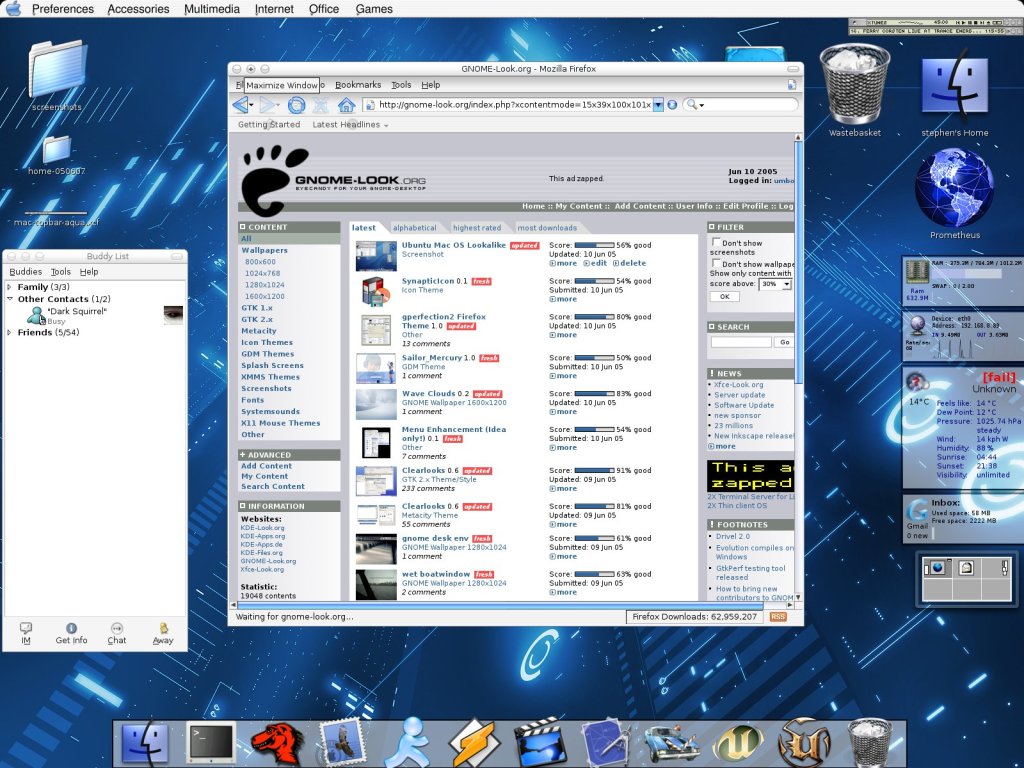The image size is (1024, 768).
Task: Switch to the most downloads tab
Action: [547, 228]
